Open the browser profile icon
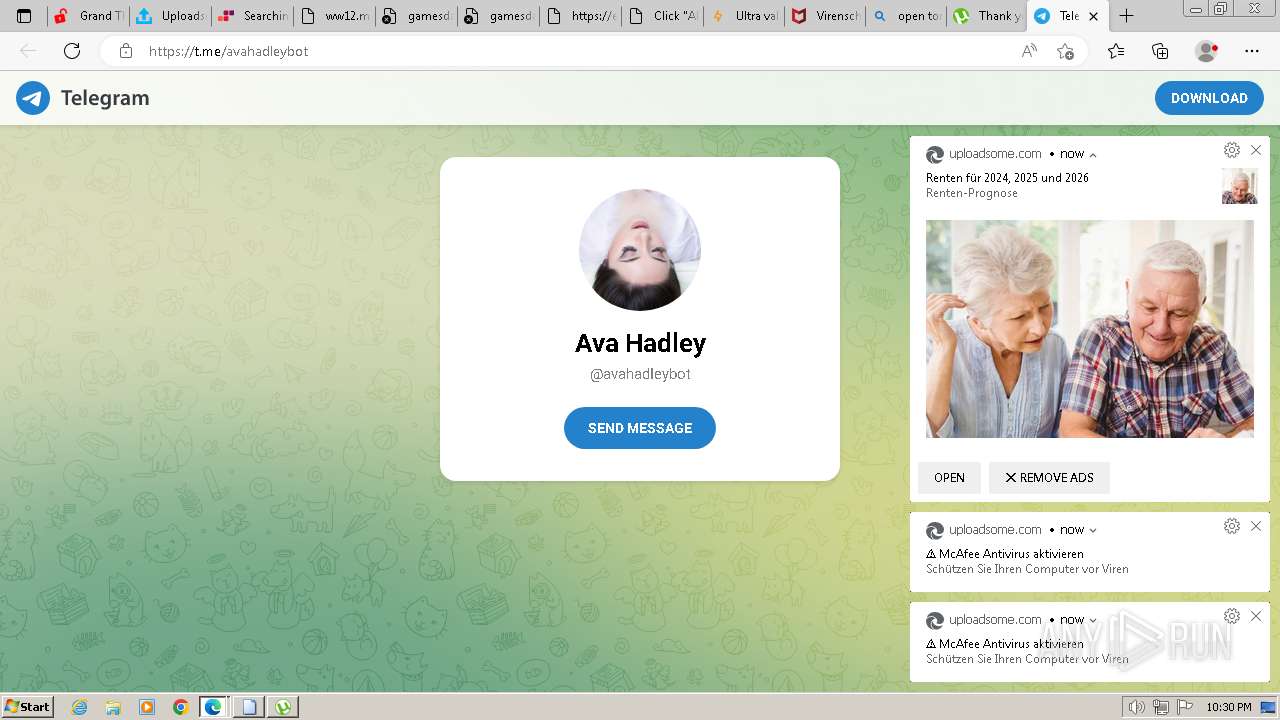 (1206, 51)
